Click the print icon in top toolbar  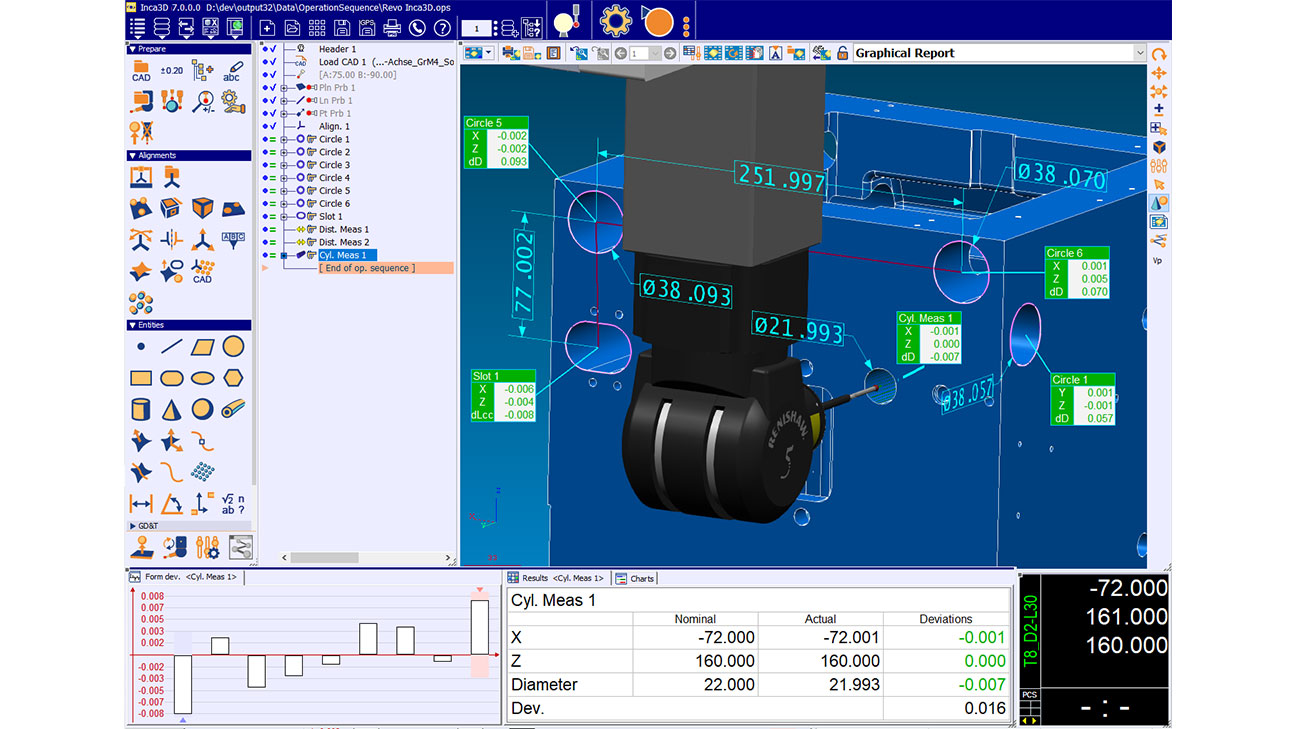point(392,28)
